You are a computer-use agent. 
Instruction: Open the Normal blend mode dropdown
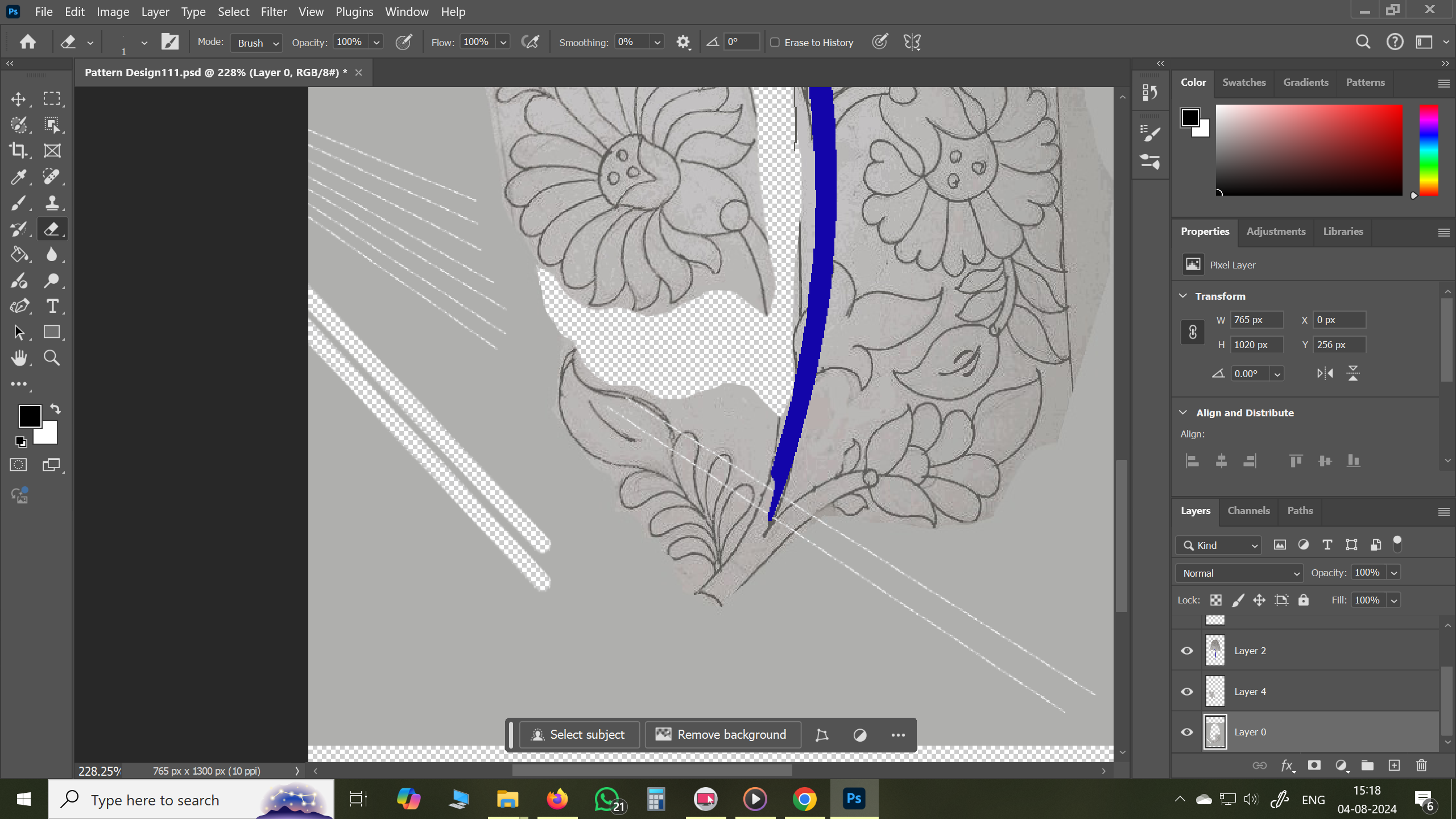click(1238, 573)
